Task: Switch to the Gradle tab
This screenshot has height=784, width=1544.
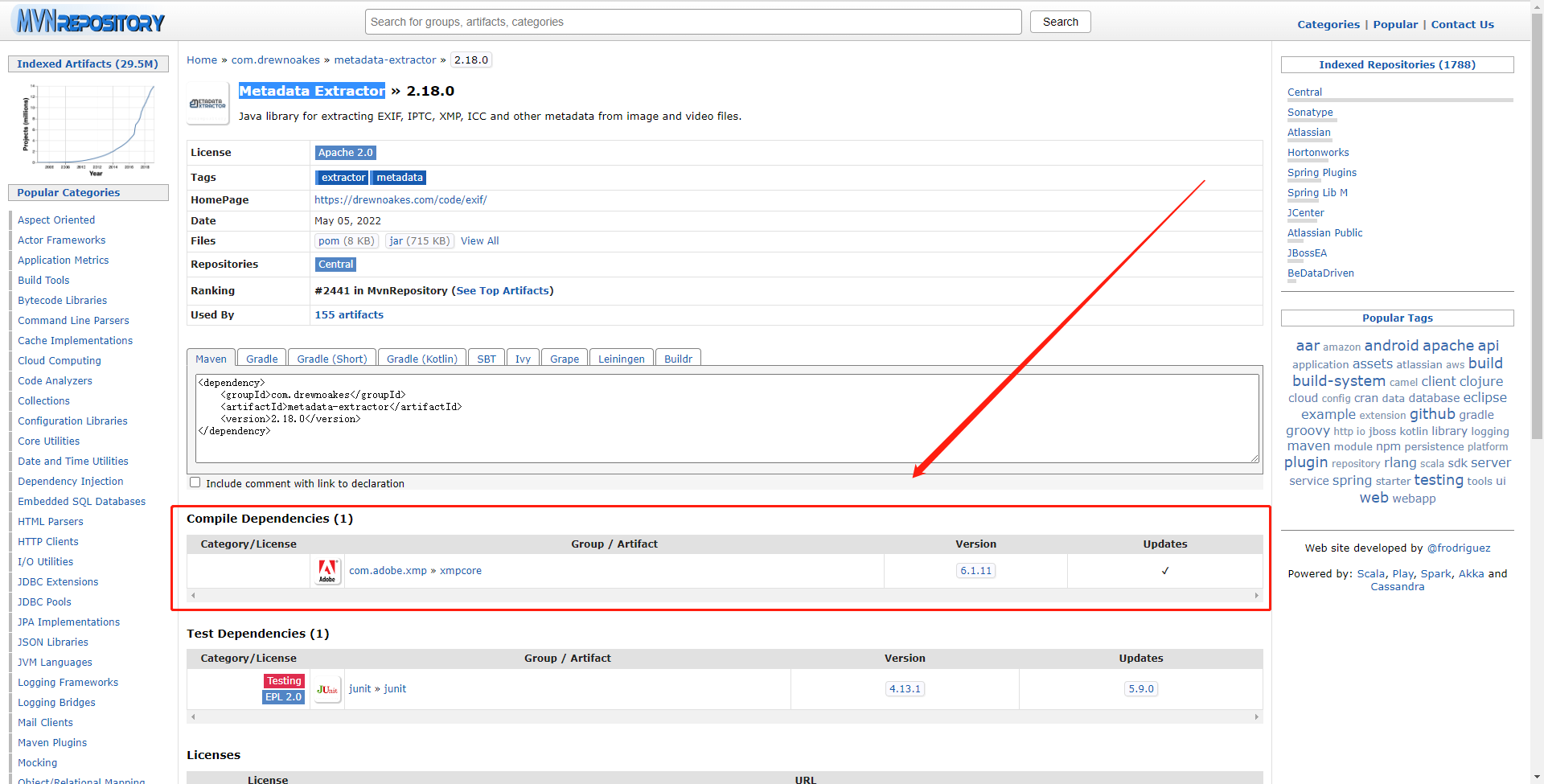Action: (x=262, y=359)
